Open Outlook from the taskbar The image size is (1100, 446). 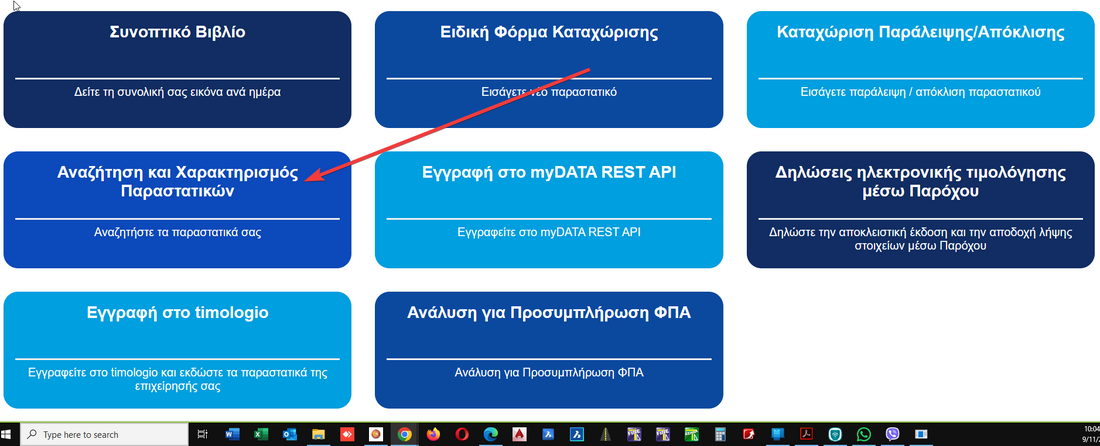(290, 435)
